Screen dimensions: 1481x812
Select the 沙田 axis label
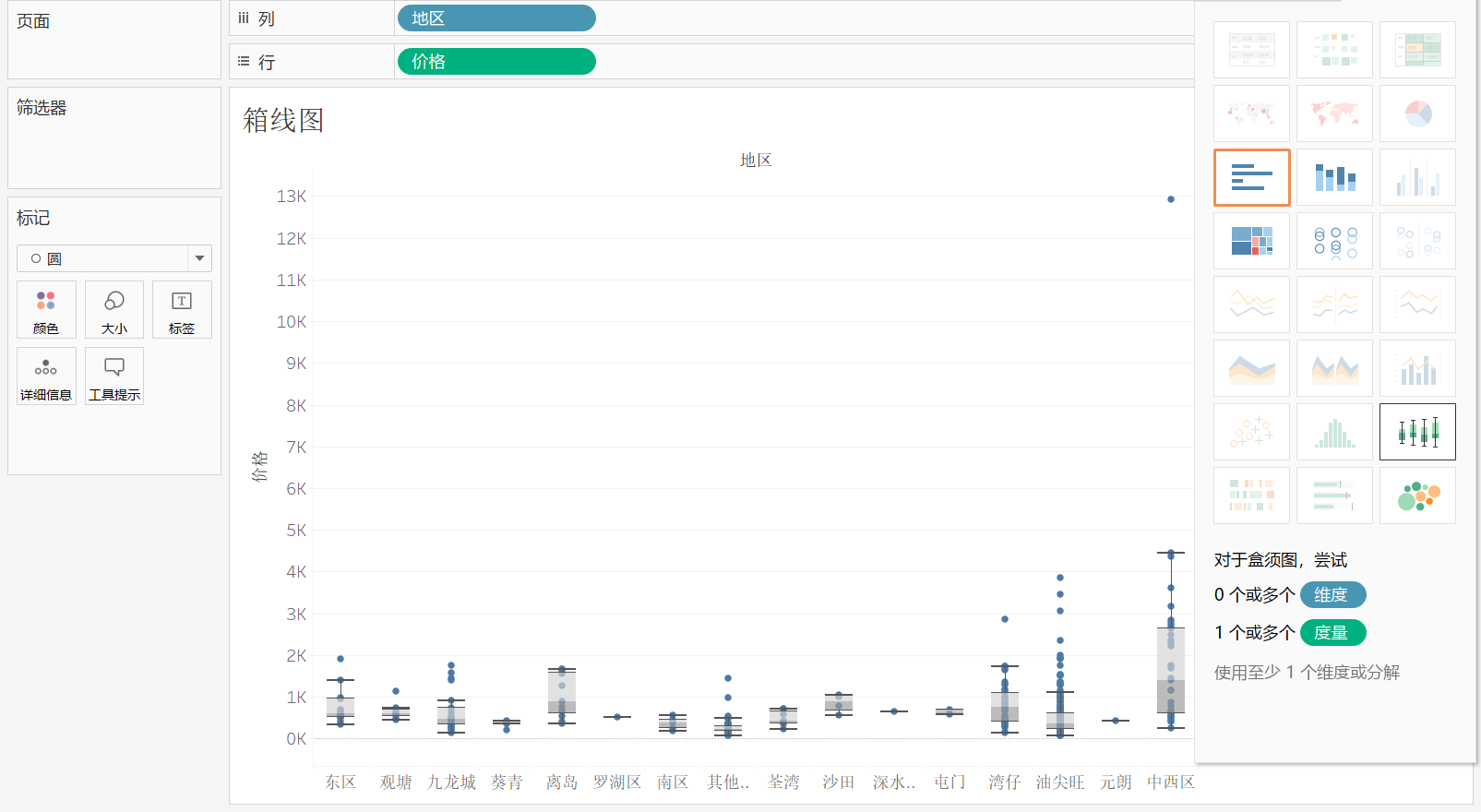[839, 782]
